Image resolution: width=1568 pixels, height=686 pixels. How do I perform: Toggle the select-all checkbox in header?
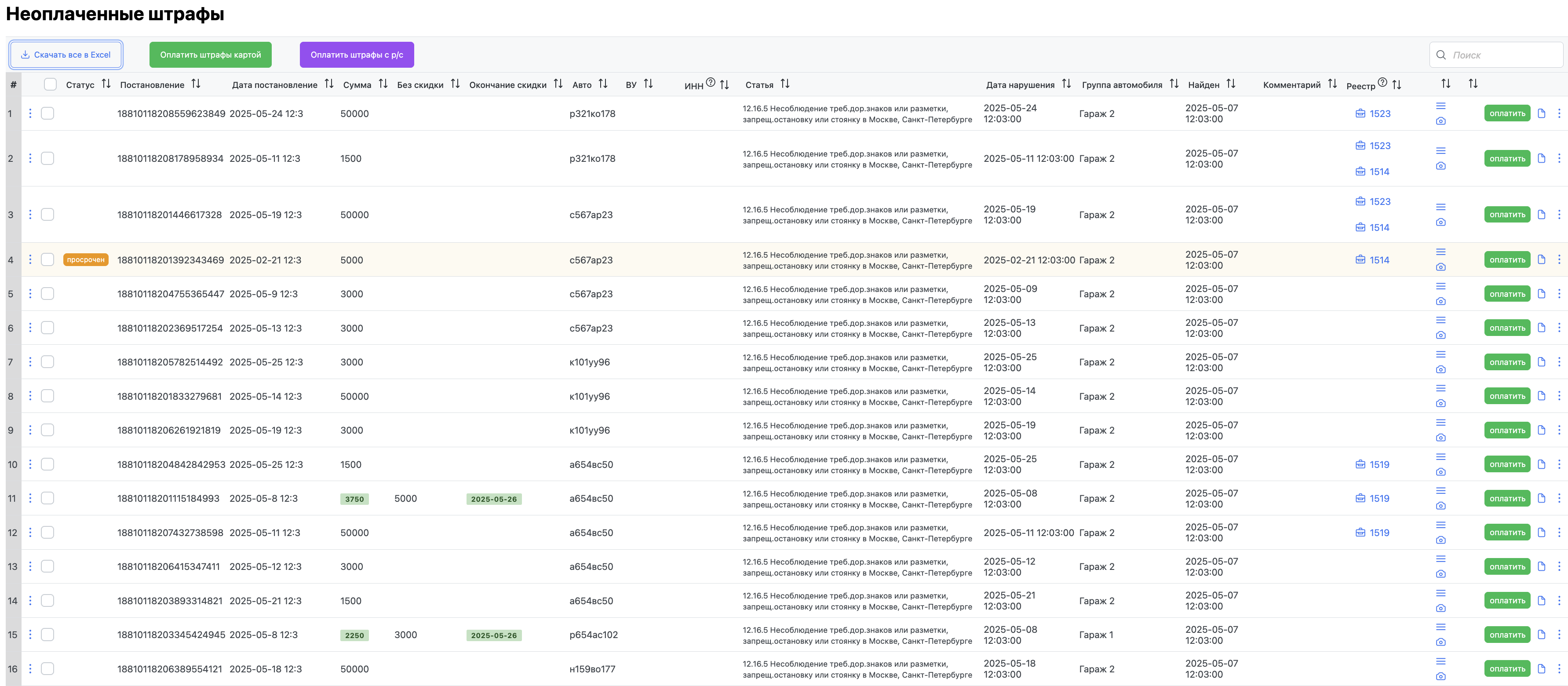(50, 84)
